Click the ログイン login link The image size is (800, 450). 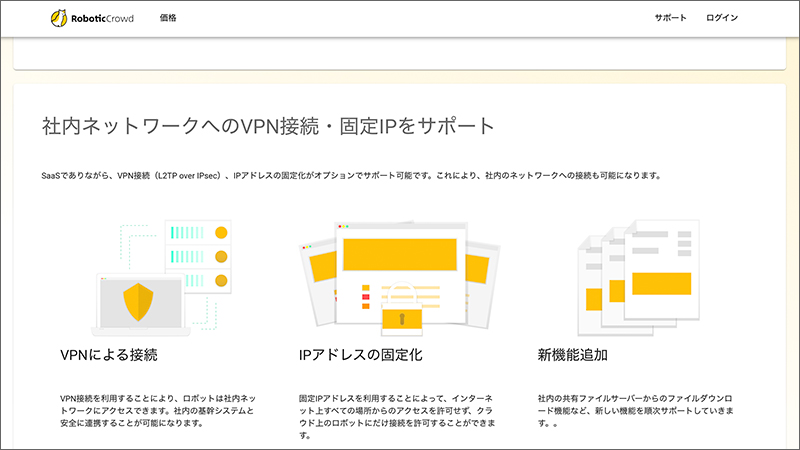point(722,18)
